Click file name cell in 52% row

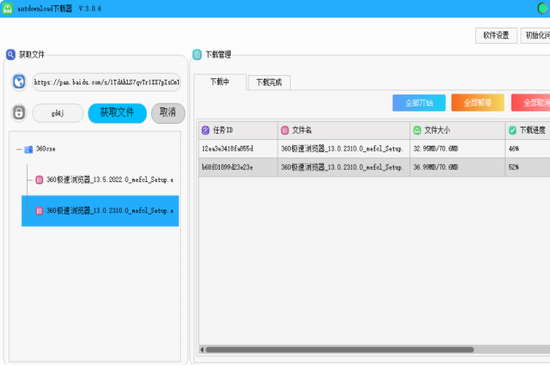[x=343, y=167]
